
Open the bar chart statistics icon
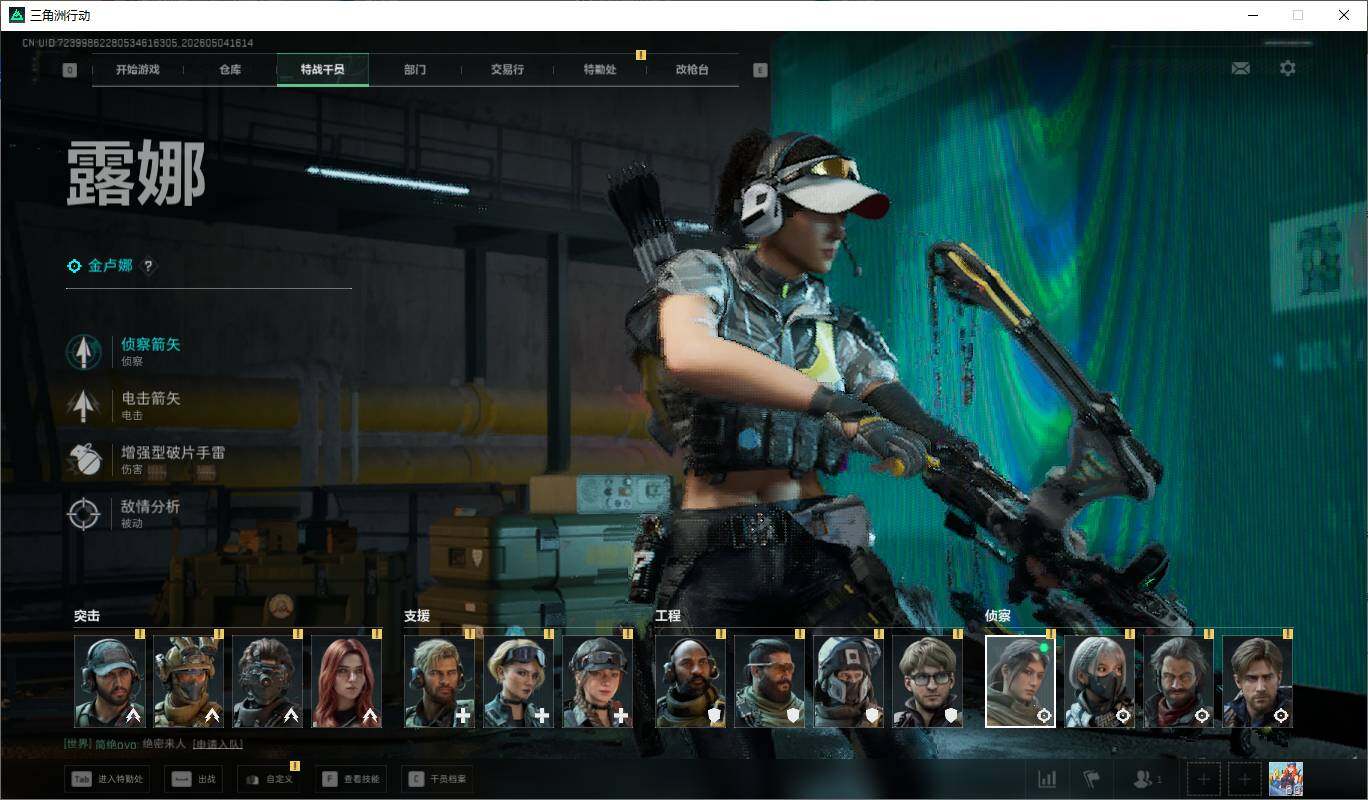1048,779
